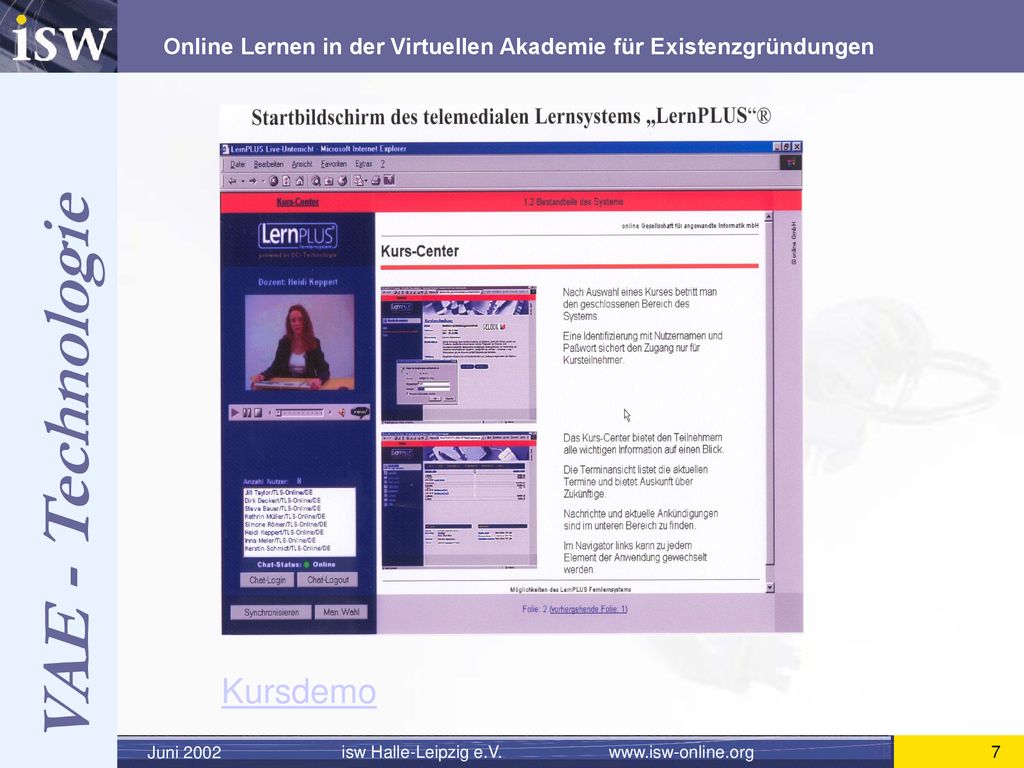Click the Stop loading toolbar icon
The height and width of the screenshot is (768, 1024).
(x=274, y=181)
